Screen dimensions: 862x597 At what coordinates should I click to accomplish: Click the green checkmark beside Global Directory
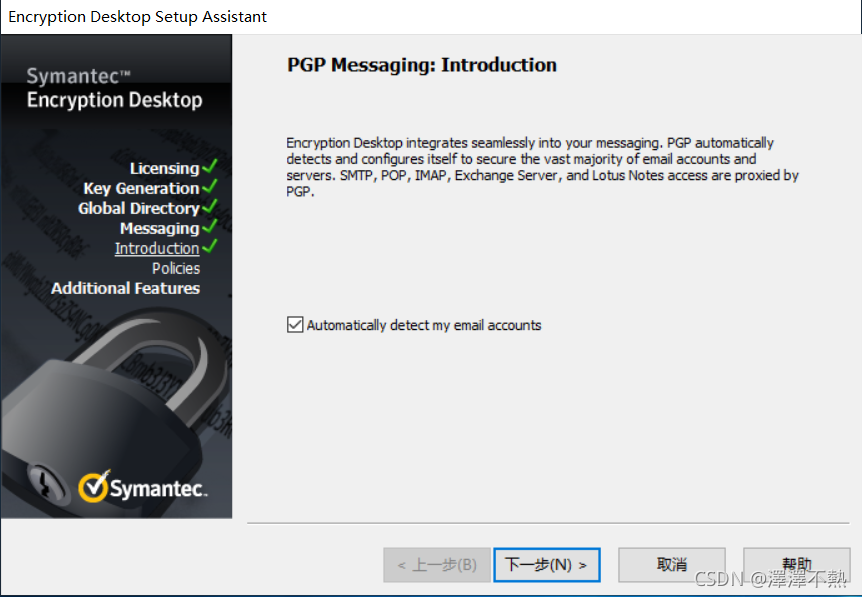(209, 206)
